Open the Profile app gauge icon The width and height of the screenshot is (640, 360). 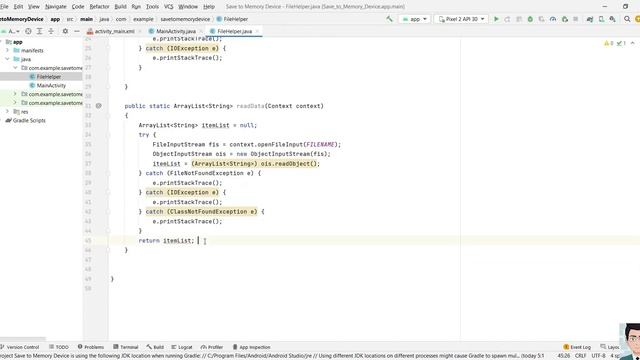553,19
